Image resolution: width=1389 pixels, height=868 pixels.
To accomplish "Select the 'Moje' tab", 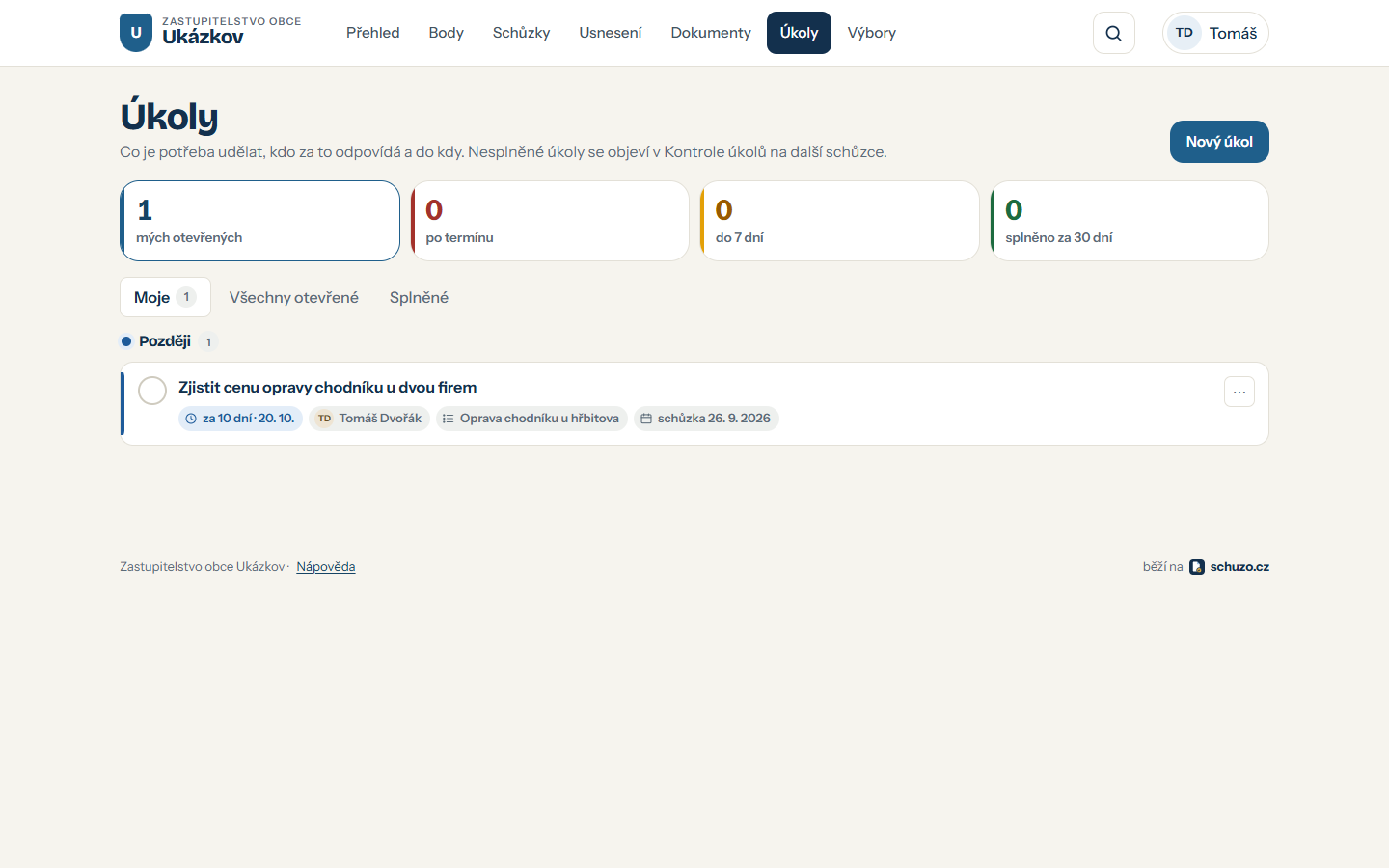I will [x=165, y=297].
